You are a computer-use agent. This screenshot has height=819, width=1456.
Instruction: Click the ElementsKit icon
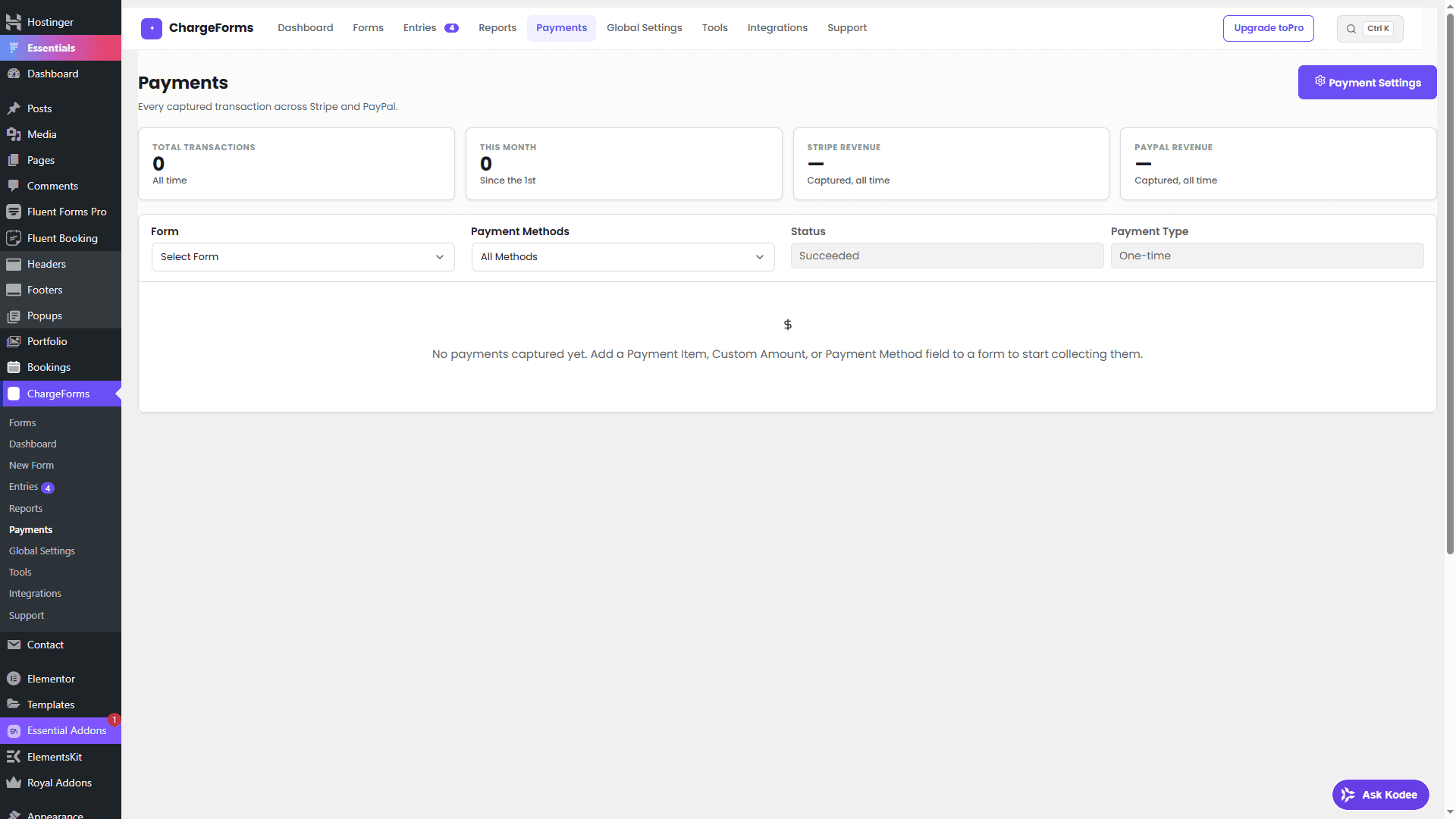point(14,757)
